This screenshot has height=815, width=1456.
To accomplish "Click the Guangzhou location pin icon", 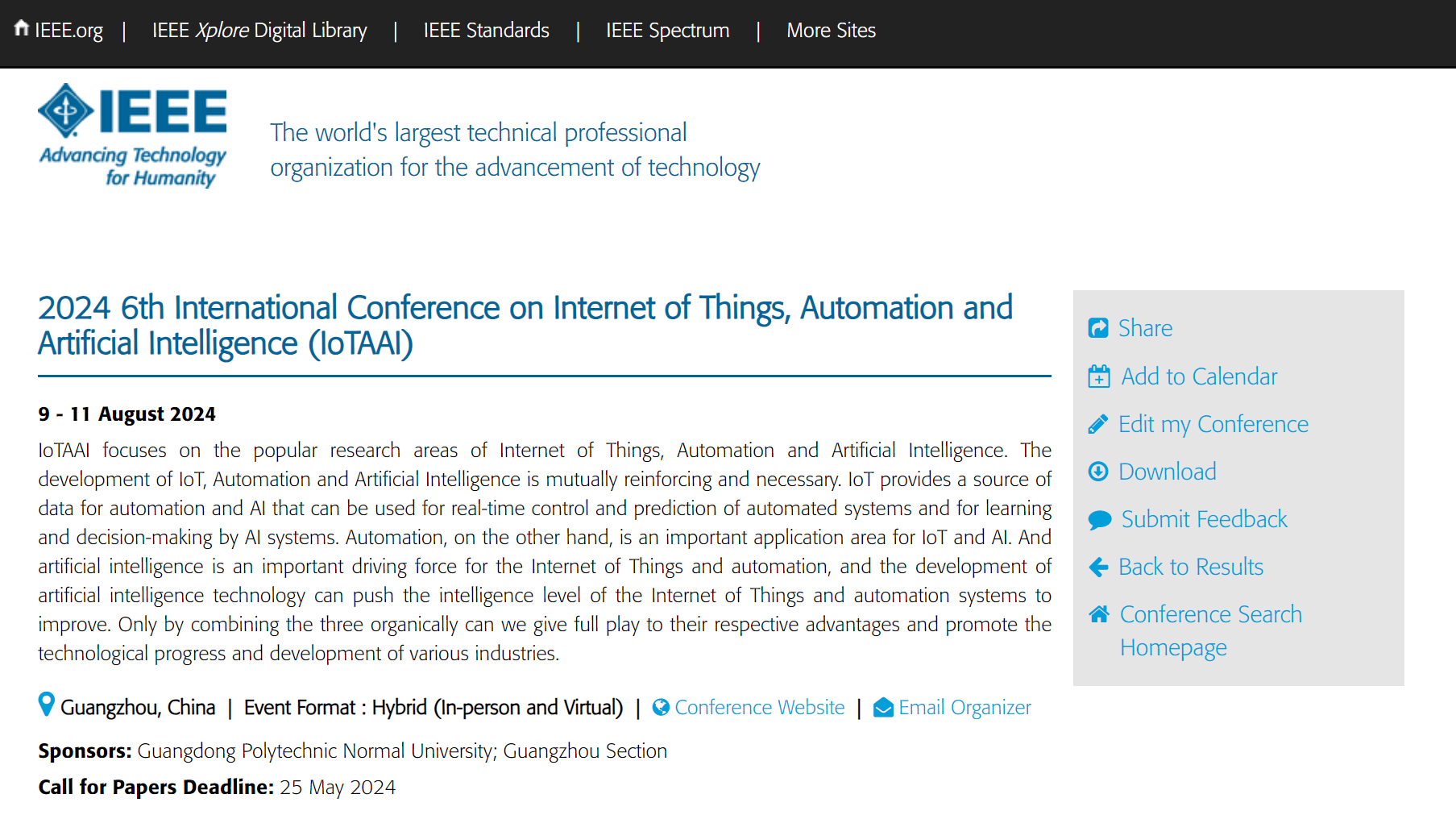I will click(47, 705).
